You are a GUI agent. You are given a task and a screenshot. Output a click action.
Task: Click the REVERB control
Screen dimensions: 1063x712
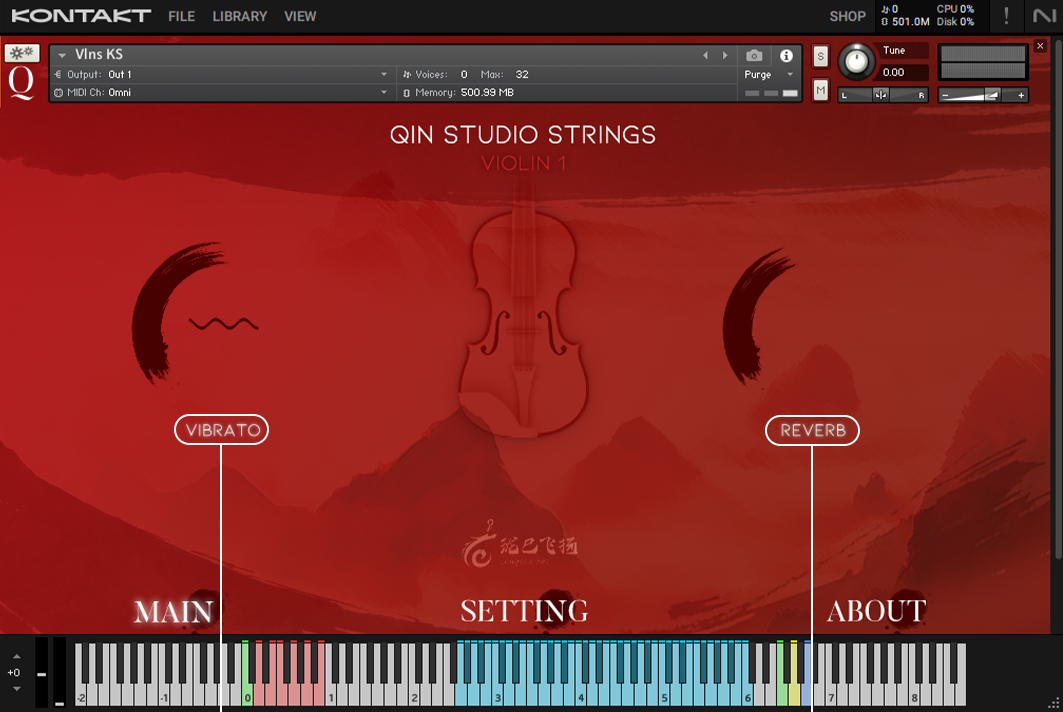tap(812, 430)
